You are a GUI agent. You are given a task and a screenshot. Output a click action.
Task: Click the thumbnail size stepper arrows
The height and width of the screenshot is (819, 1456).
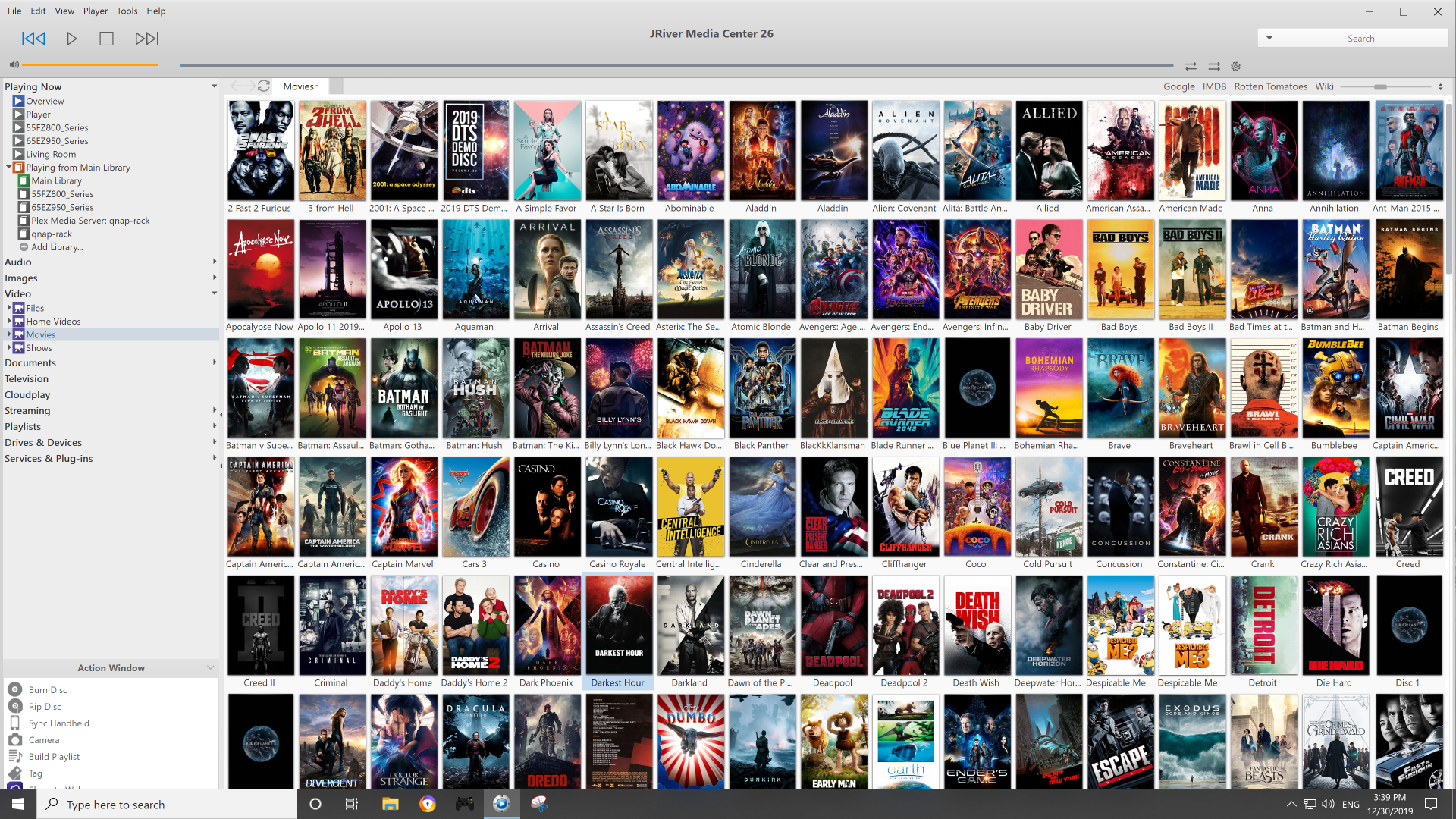(x=1440, y=86)
